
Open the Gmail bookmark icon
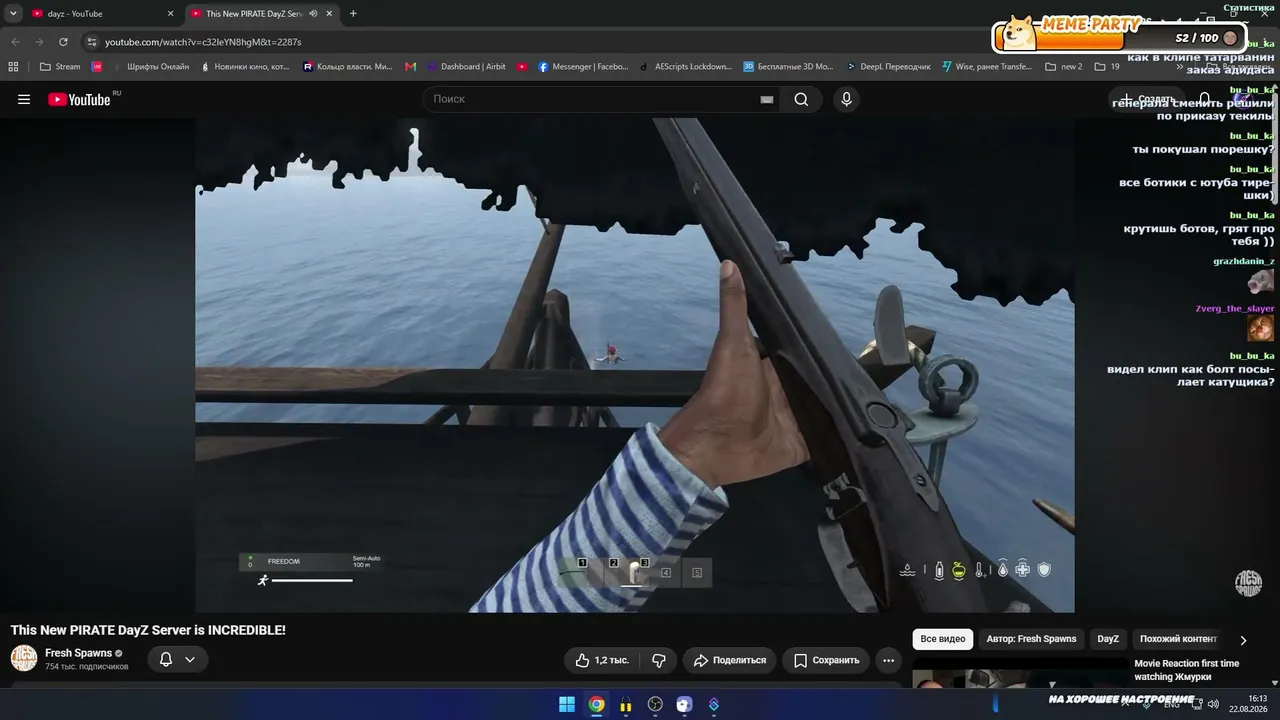[x=410, y=67]
